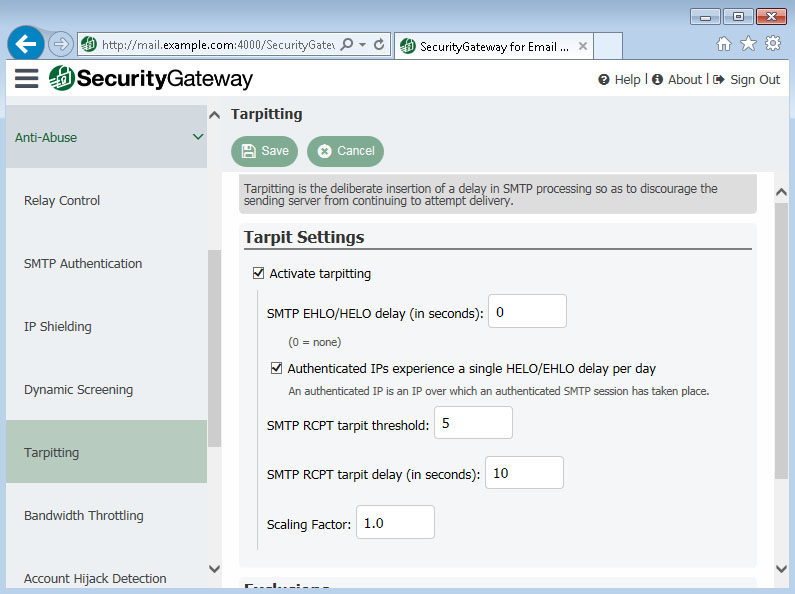The image size is (795, 594).
Task: Click sidebar scroll down arrow
Action: (x=214, y=569)
